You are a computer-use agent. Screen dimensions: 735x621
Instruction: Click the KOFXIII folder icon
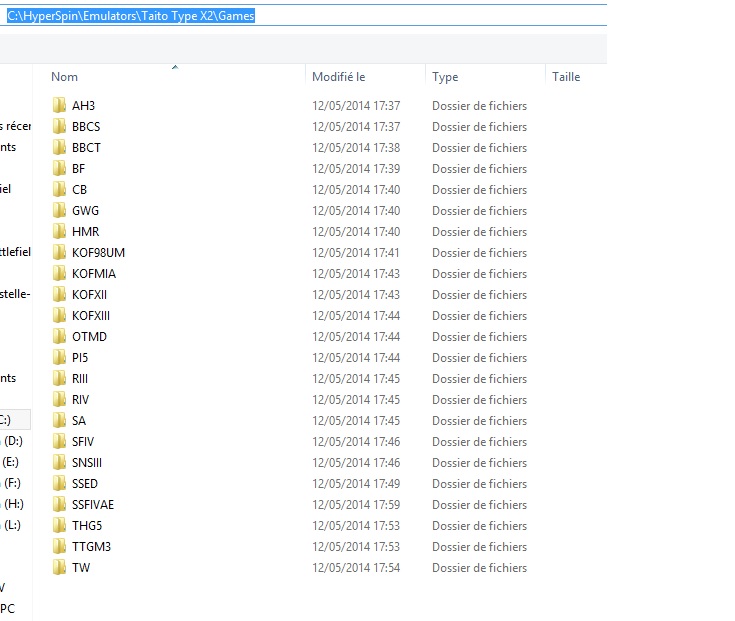59,315
